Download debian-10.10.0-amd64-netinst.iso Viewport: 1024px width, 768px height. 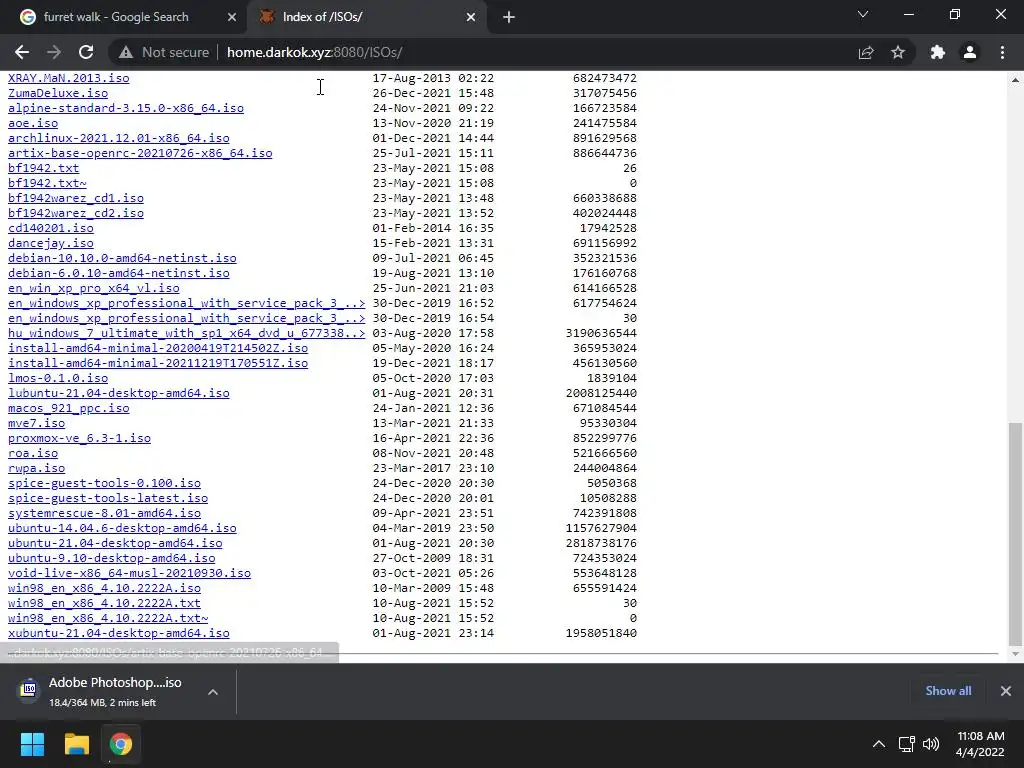tap(122, 258)
